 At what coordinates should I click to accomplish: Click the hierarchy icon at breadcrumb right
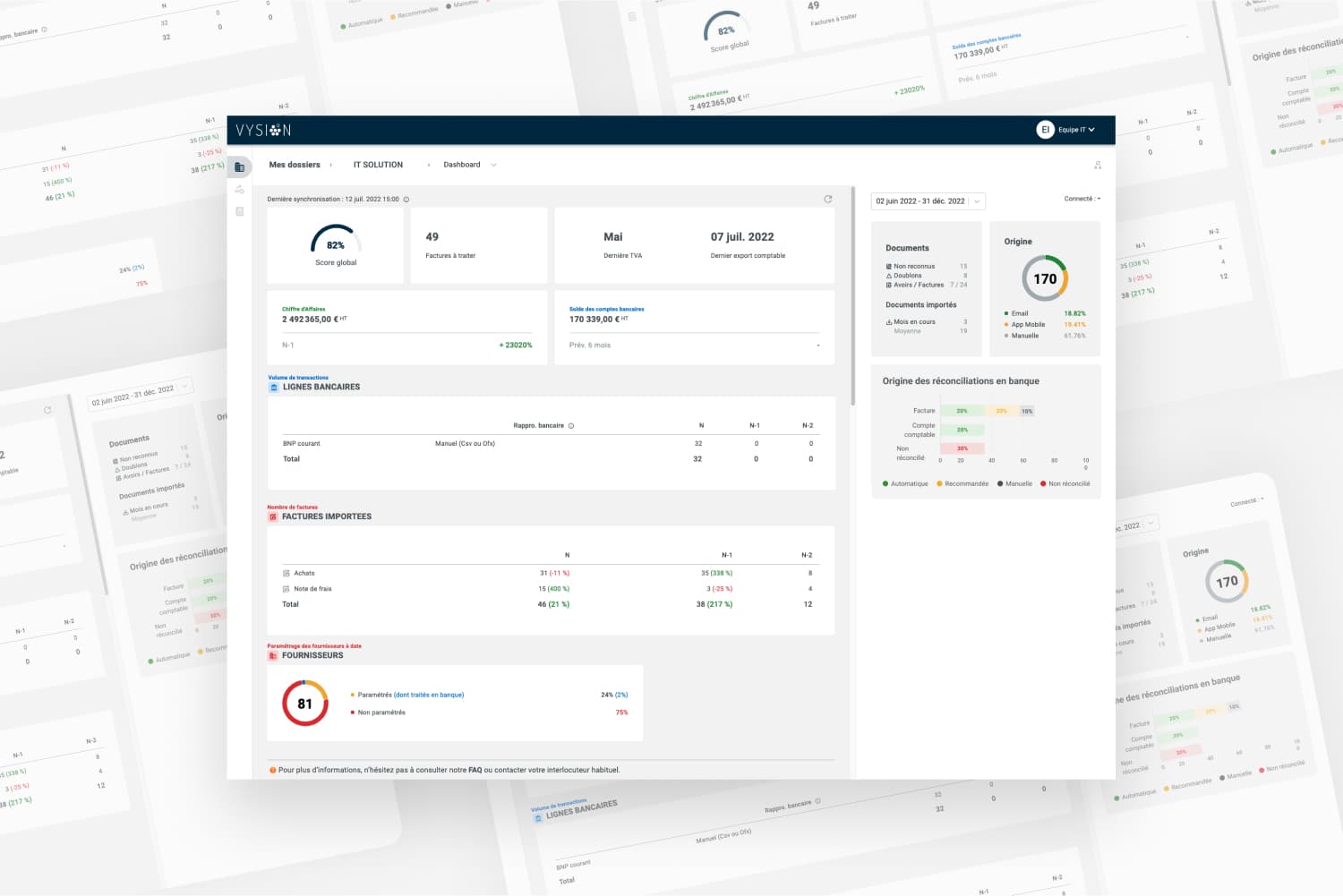(x=1098, y=166)
